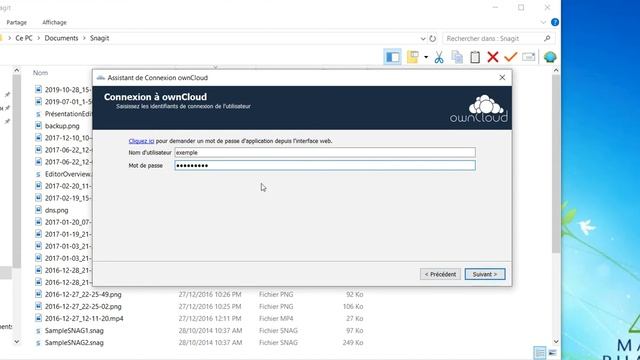
Task: Click the 'Nom' column header in file list
Action: click(40, 73)
